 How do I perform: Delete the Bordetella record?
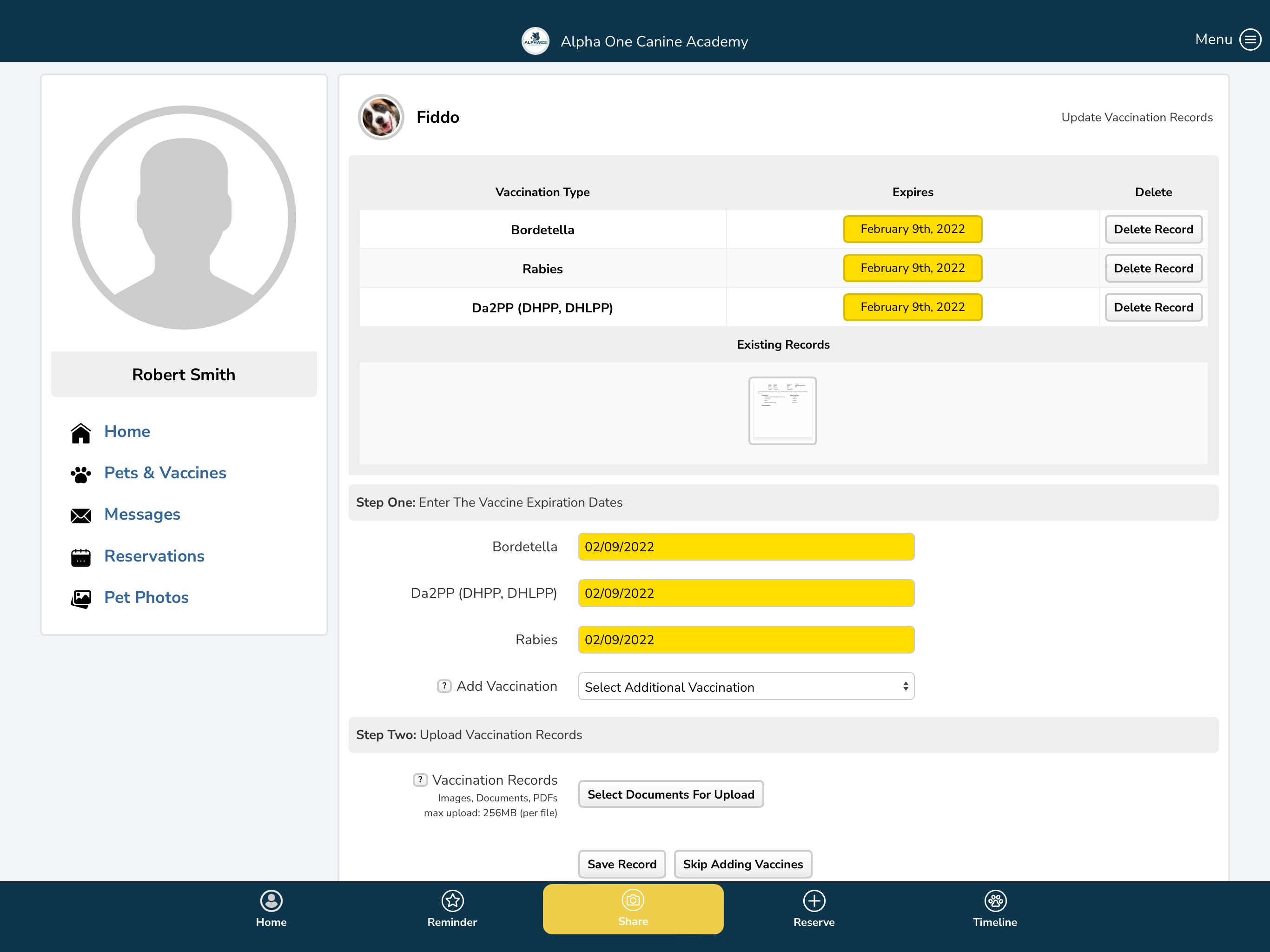pyautogui.click(x=1153, y=230)
